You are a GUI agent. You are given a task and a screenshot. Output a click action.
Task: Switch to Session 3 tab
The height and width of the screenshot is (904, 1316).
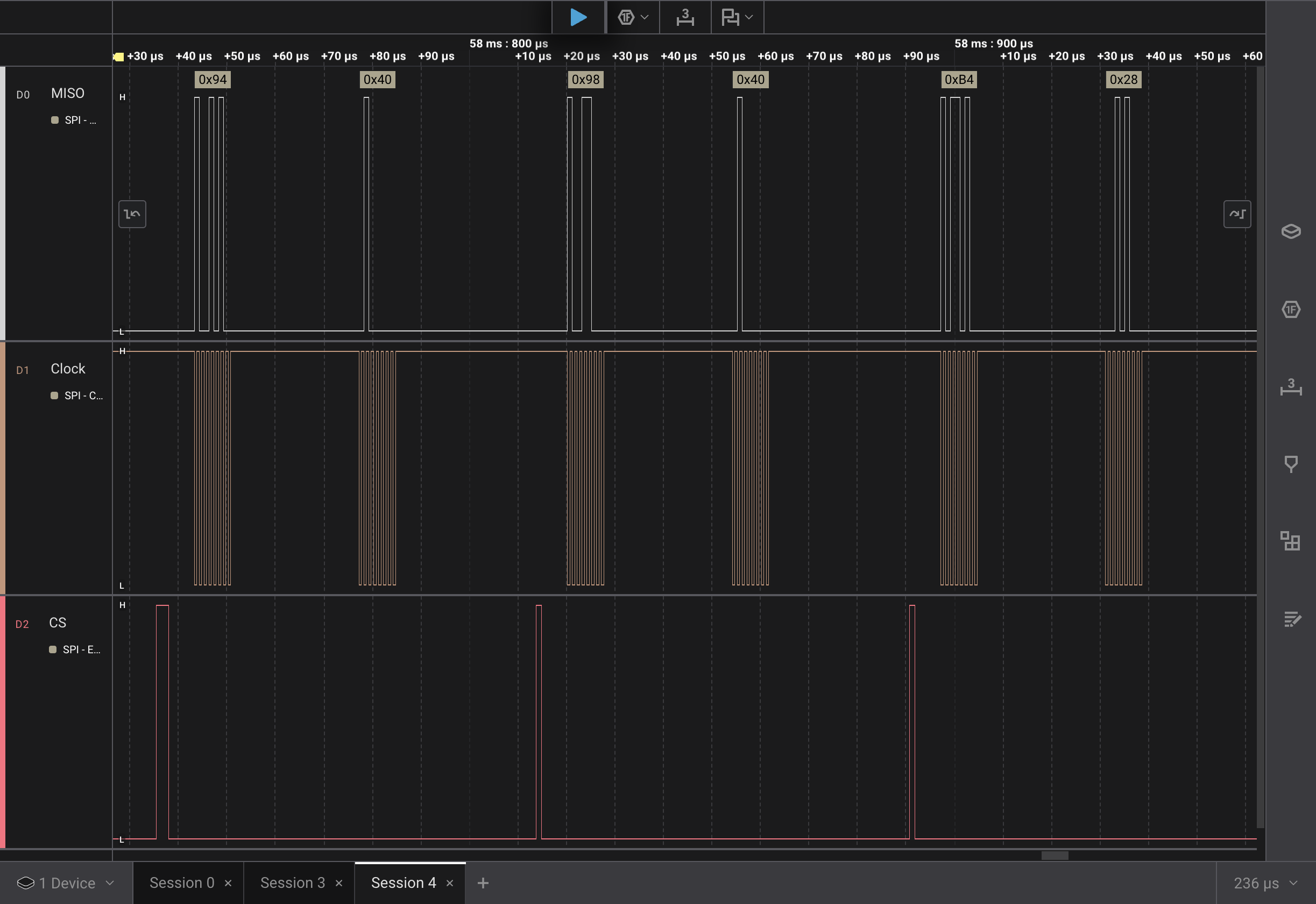[x=292, y=883]
